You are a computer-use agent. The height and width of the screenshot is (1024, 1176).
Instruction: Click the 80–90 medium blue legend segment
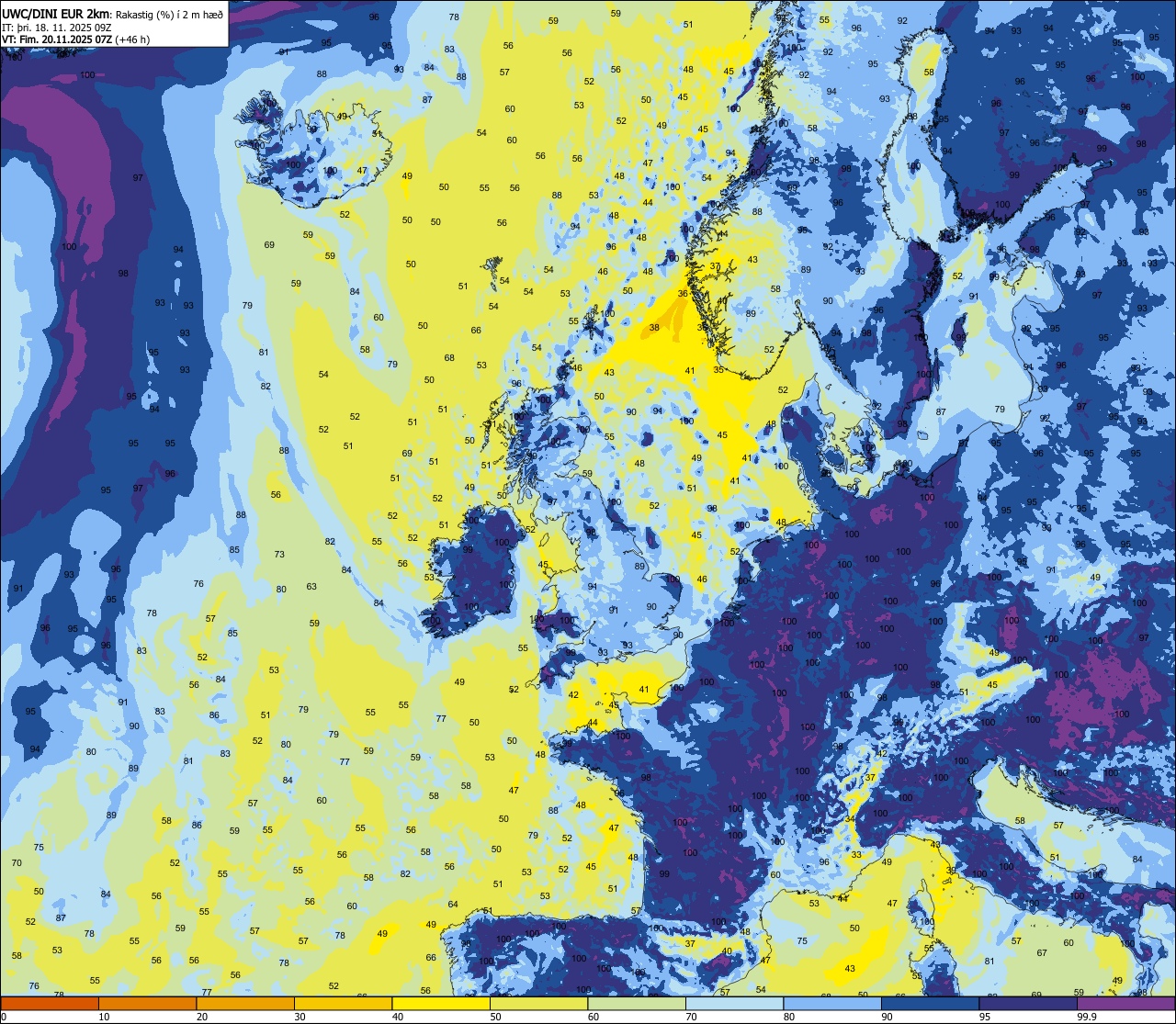(832, 1003)
